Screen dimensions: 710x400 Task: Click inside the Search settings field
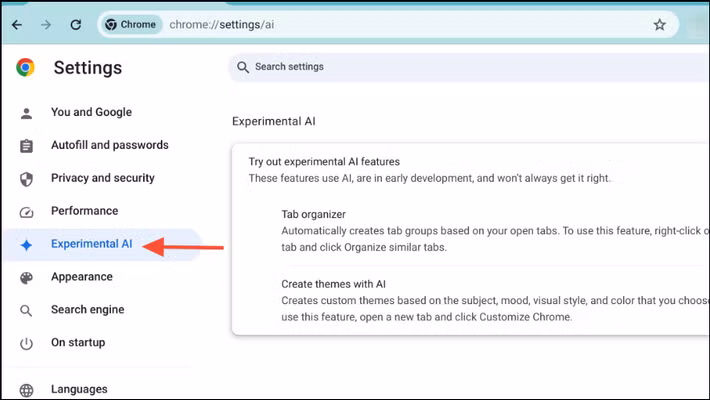click(469, 67)
